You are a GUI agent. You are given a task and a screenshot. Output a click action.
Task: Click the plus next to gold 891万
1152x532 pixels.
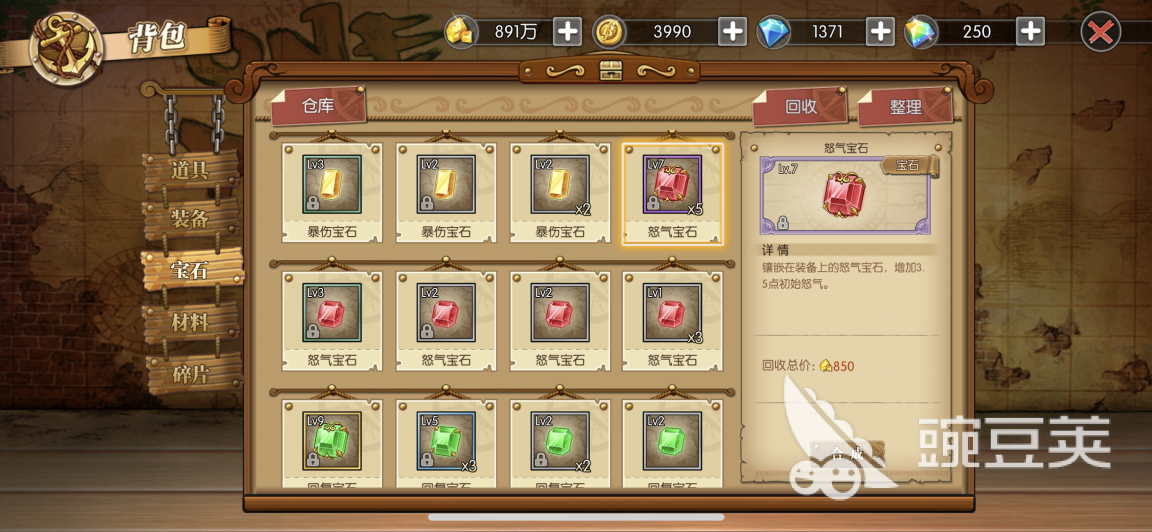pos(566,32)
